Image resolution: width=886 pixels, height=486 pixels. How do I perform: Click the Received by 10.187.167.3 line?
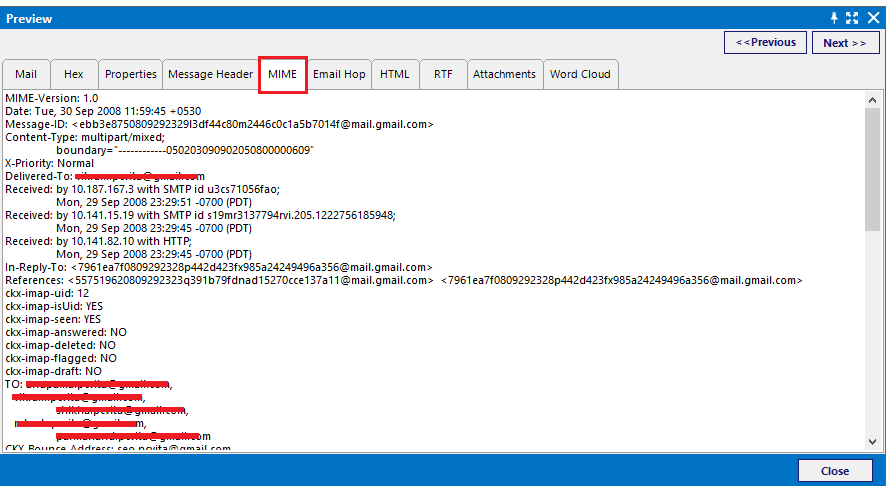pyautogui.click(x=142, y=189)
